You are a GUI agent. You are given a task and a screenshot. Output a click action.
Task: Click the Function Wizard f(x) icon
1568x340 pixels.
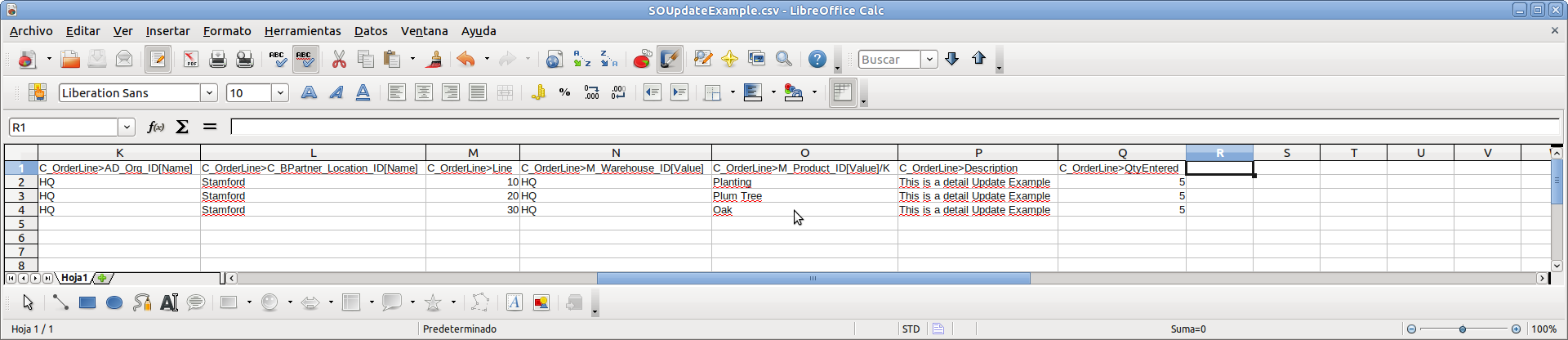(x=155, y=127)
